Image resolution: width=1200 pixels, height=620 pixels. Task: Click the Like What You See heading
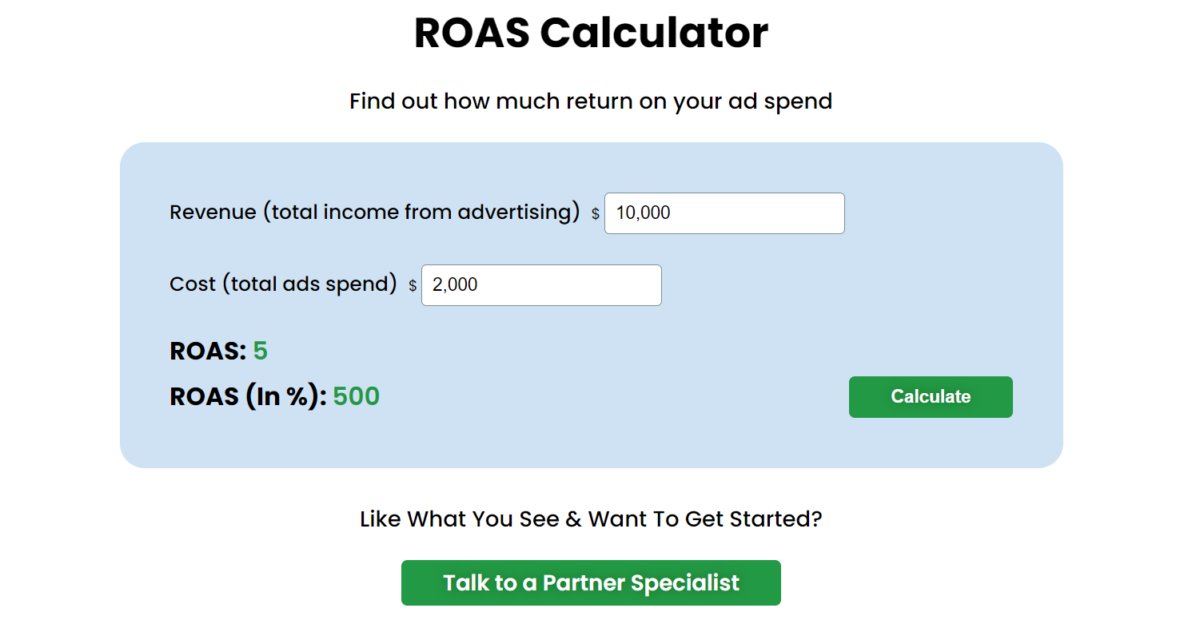(x=590, y=519)
